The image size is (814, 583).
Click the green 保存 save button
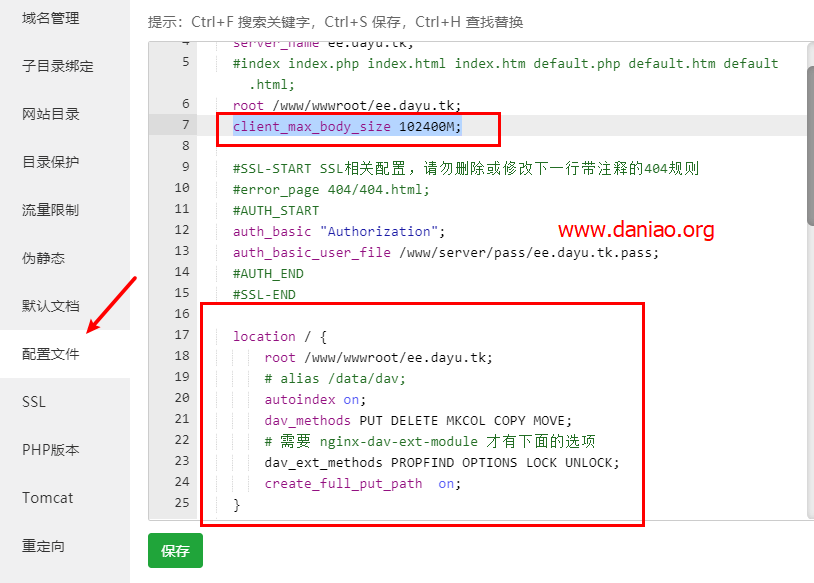click(175, 550)
